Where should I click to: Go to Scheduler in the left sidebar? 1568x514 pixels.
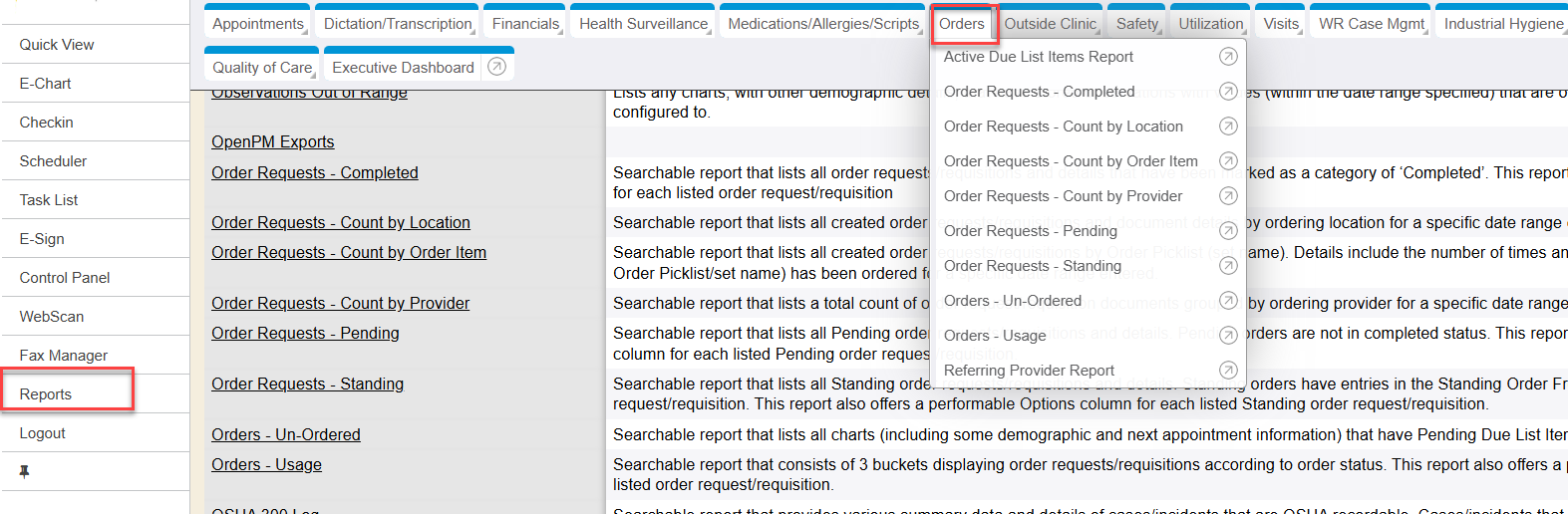[x=53, y=161]
